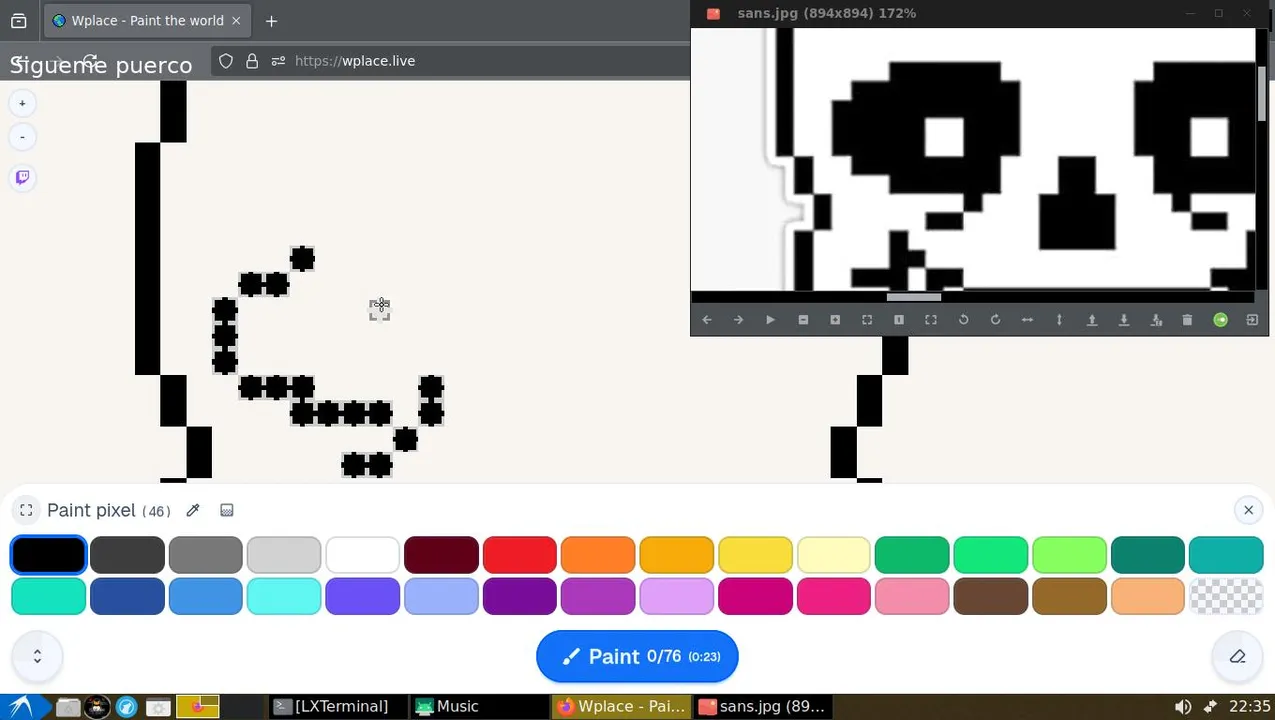Choose the dark gray color swatch
Viewport: 1275px width, 720px height.
coord(127,555)
